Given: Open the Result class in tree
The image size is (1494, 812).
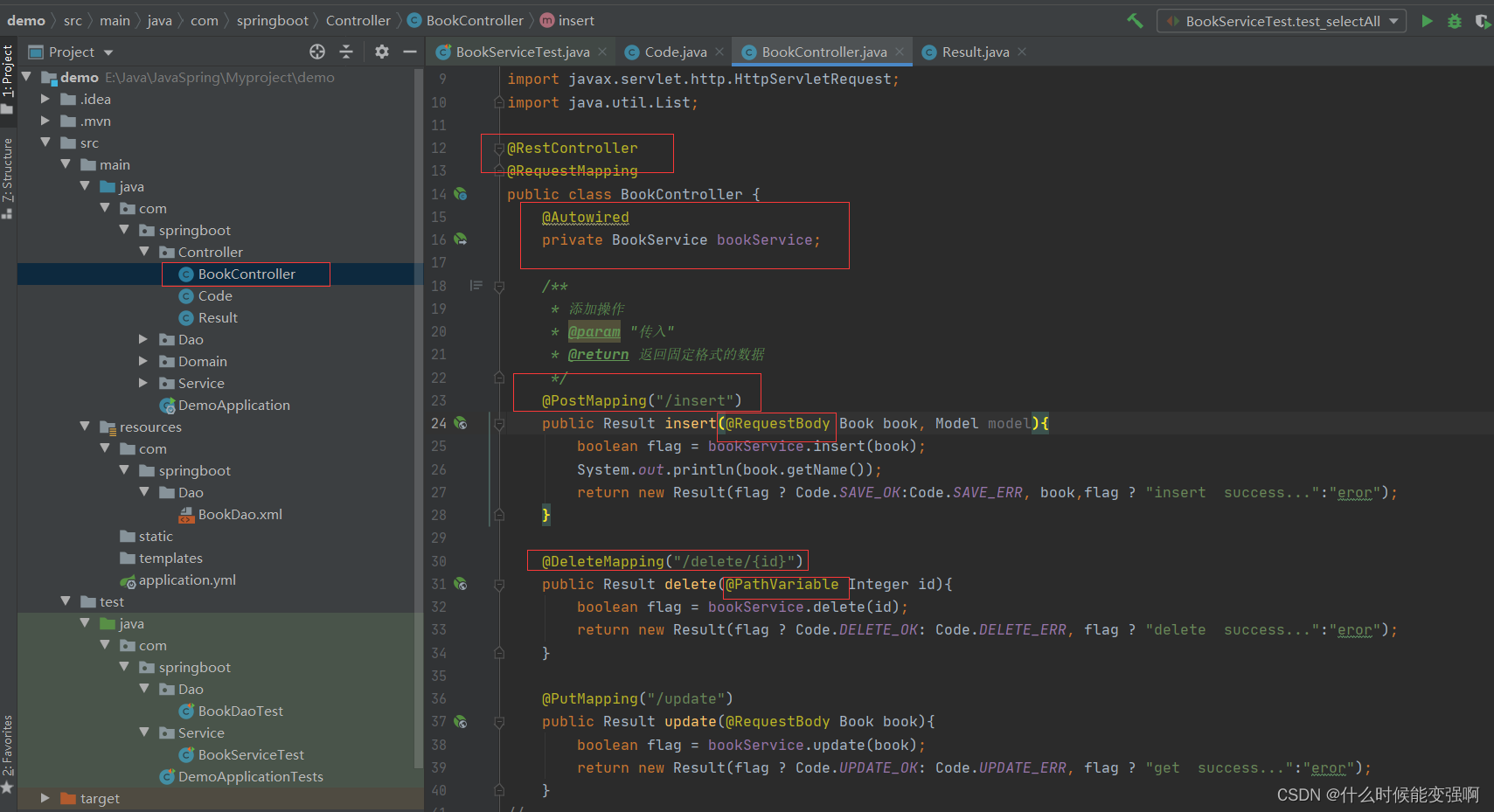Looking at the screenshot, I should pos(217,317).
